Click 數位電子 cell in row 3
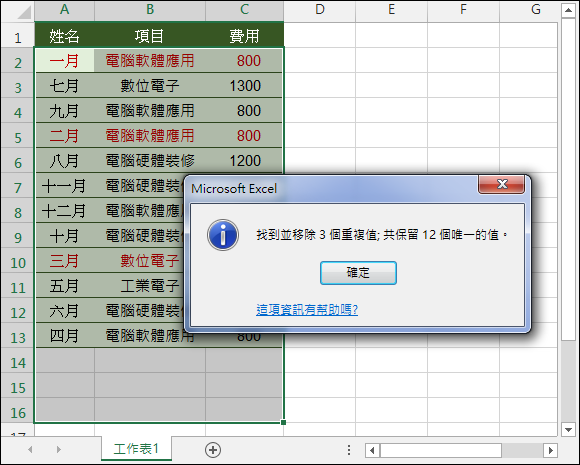580x465 pixels. tap(150, 85)
